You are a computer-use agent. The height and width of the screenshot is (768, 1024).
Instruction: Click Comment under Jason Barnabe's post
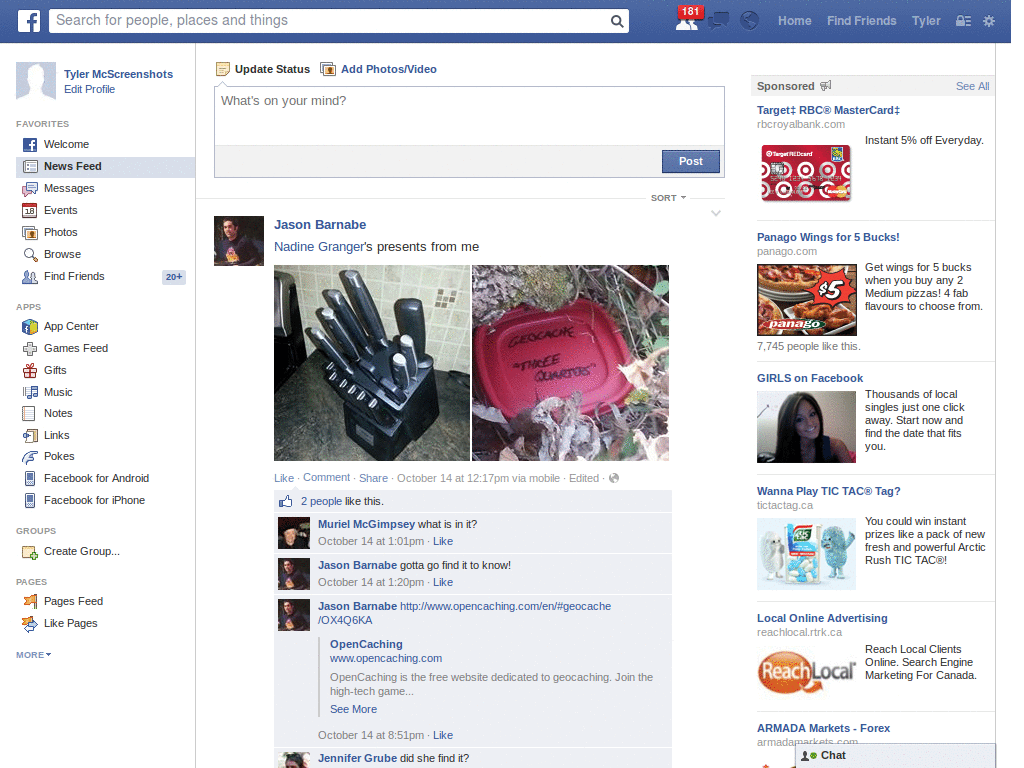[x=327, y=477]
